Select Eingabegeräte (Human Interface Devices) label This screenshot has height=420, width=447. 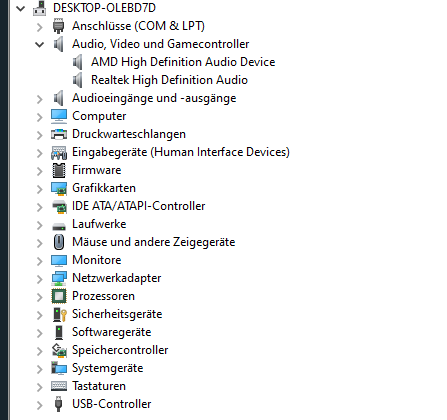point(181,152)
